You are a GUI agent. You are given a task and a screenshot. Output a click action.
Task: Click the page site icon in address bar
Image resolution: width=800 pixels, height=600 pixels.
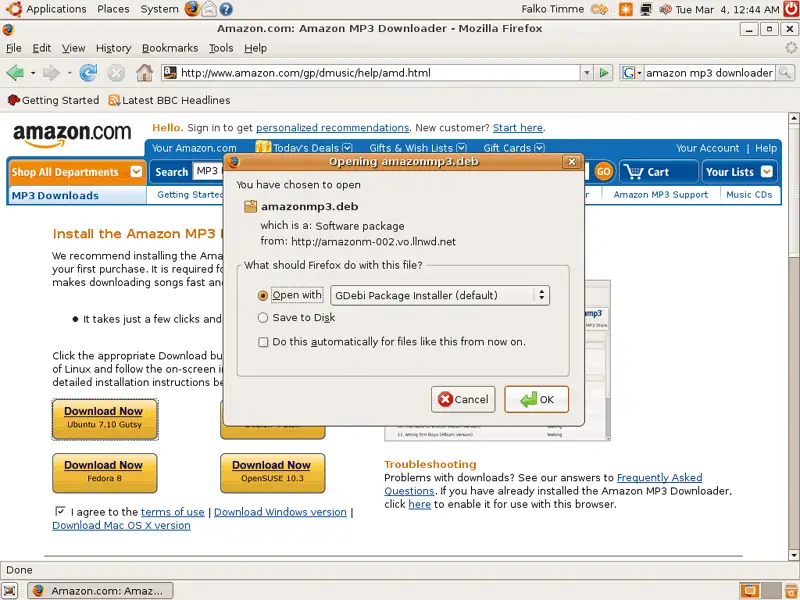170,73
